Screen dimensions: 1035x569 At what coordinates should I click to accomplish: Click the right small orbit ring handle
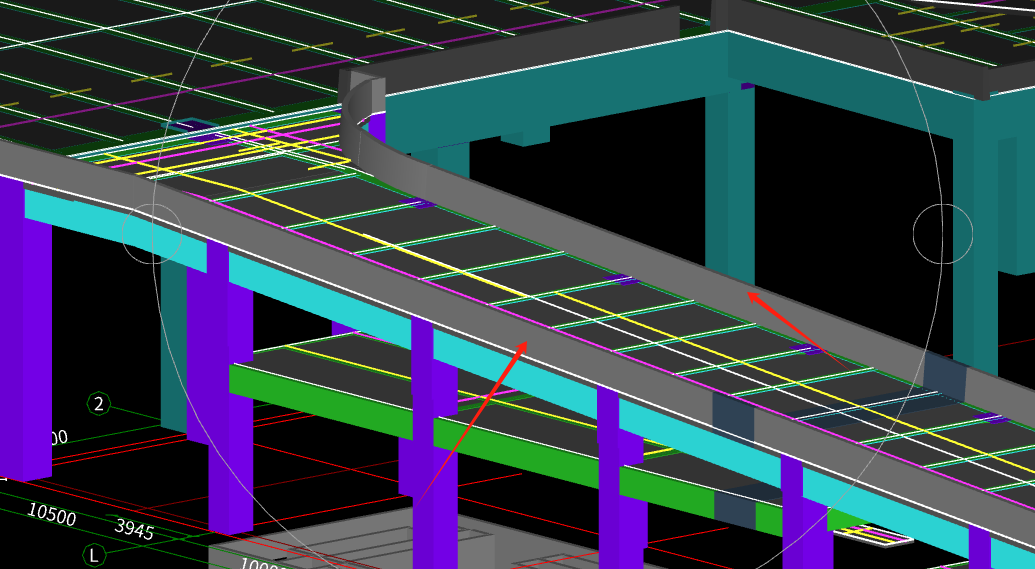point(943,234)
